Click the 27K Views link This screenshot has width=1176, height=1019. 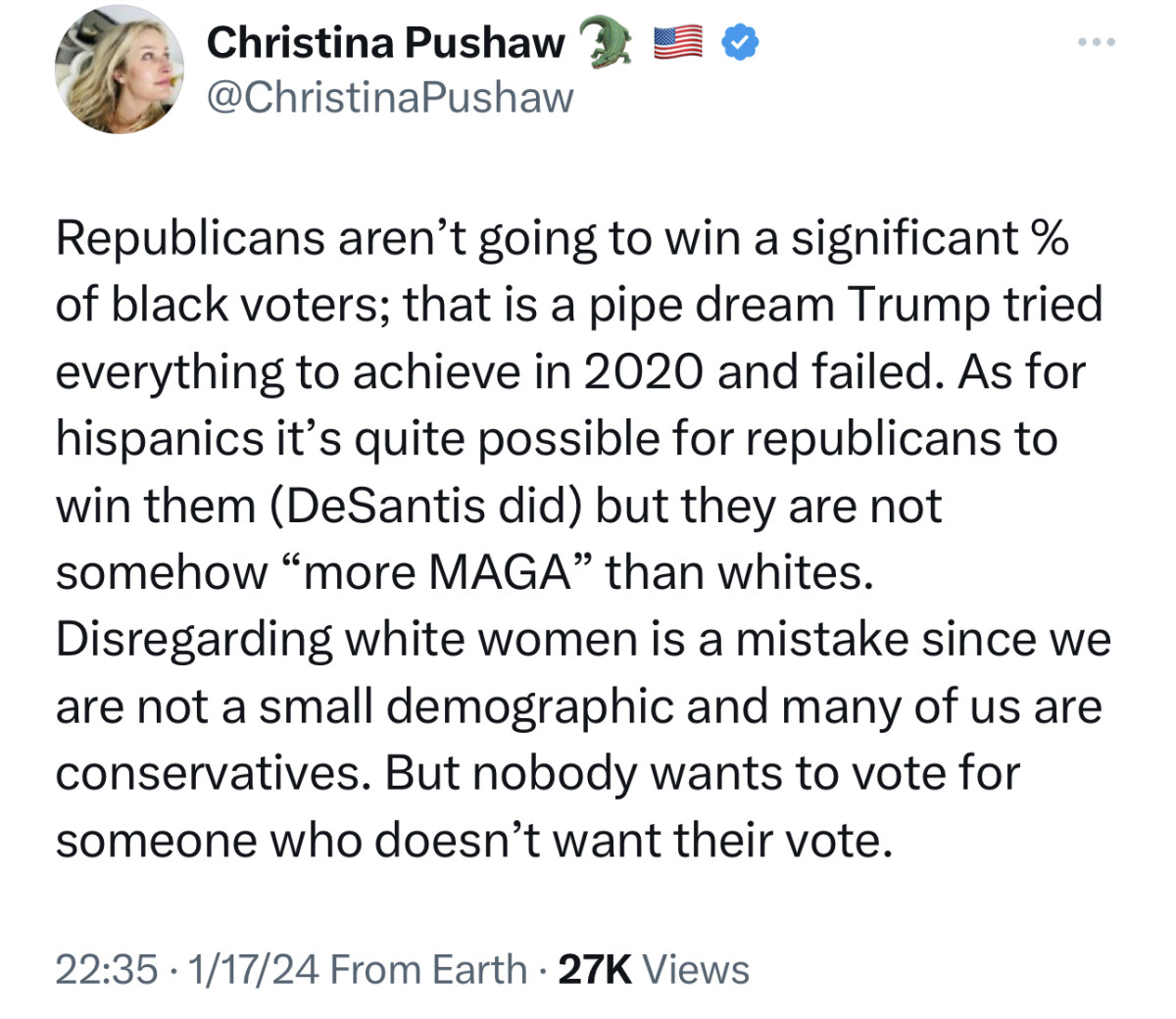[x=653, y=969]
